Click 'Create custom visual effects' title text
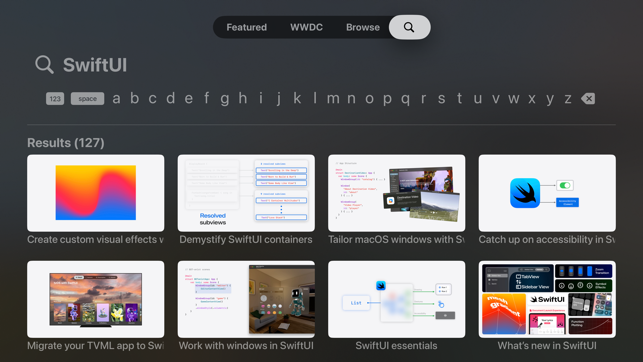Viewport: 643px width, 362px height. (x=96, y=240)
